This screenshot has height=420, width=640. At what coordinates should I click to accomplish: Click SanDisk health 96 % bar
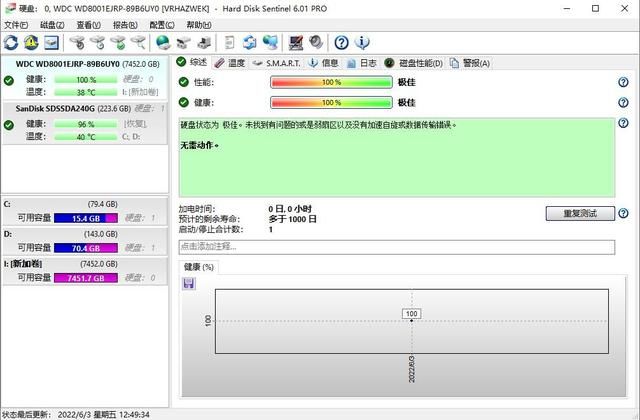coord(86,124)
